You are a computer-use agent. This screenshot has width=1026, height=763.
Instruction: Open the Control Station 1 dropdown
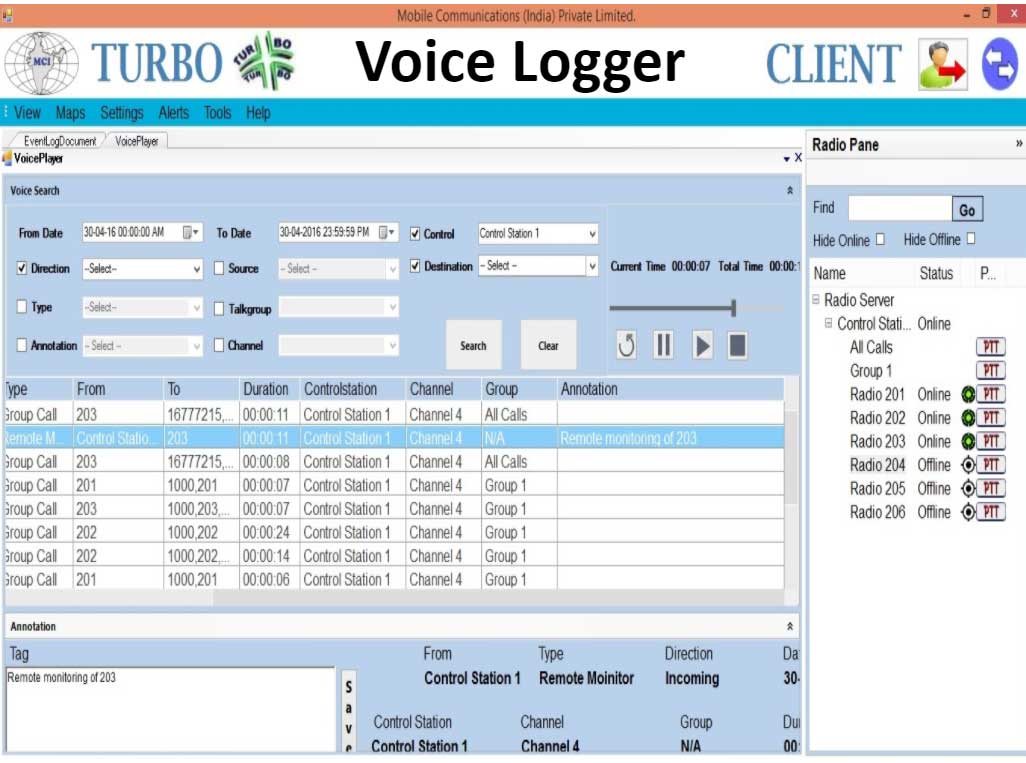pyautogui.click(x=592, y=234)
